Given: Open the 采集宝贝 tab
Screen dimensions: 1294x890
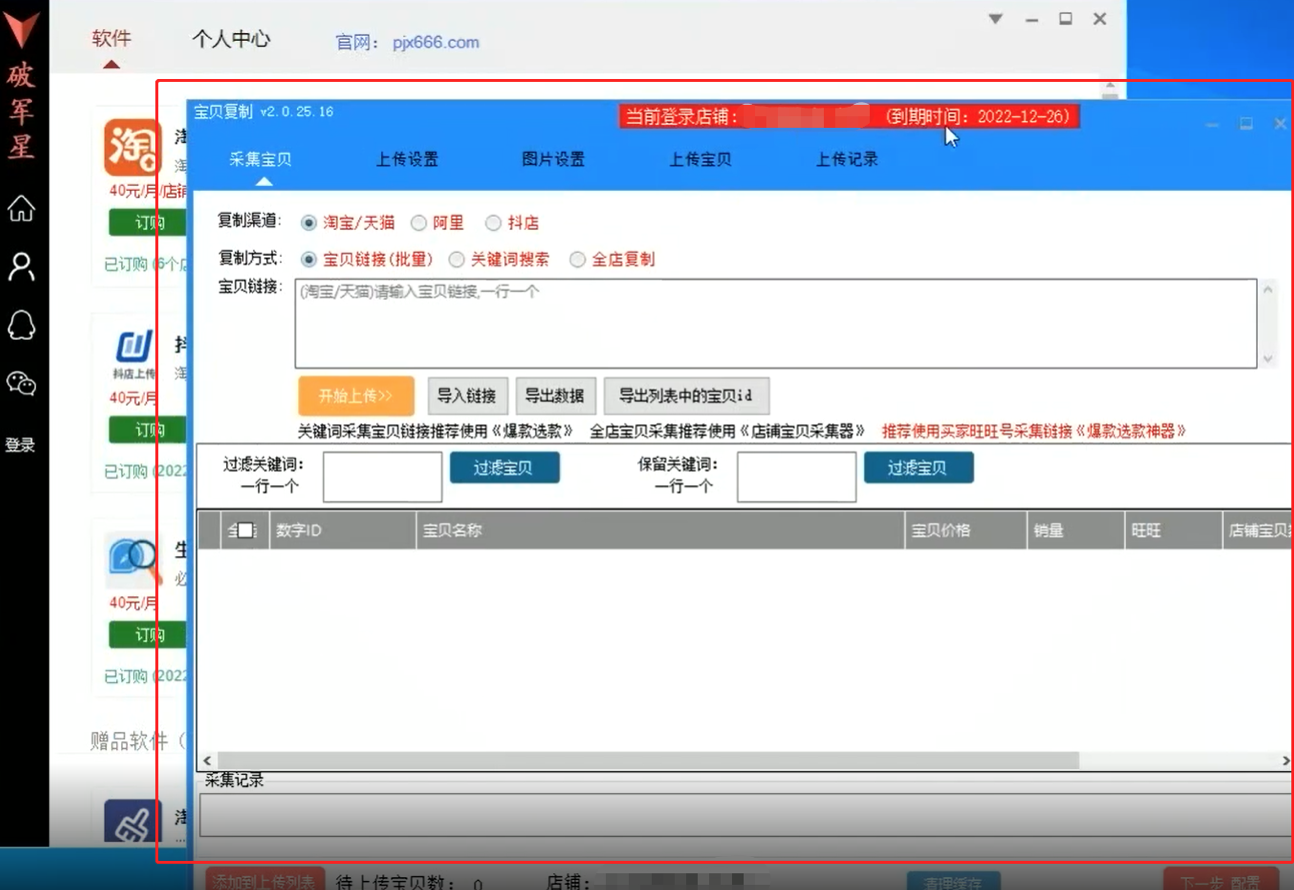Looking at the screenshot, I should point(261,159).
